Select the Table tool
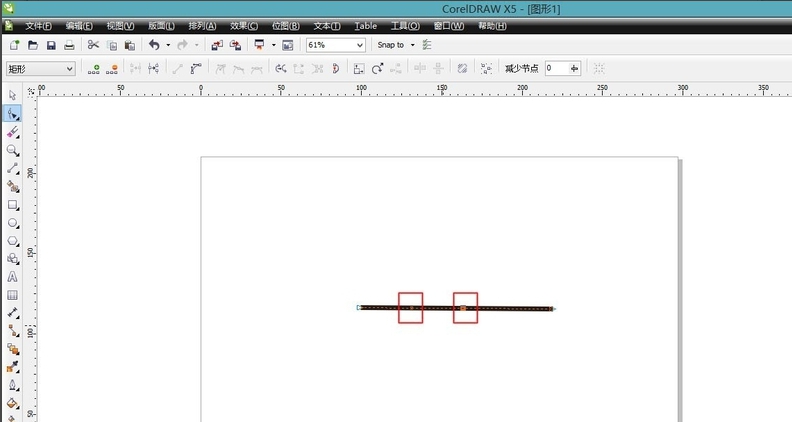The height and width of the screenshot is (422, 792). (x=13, y=295)
